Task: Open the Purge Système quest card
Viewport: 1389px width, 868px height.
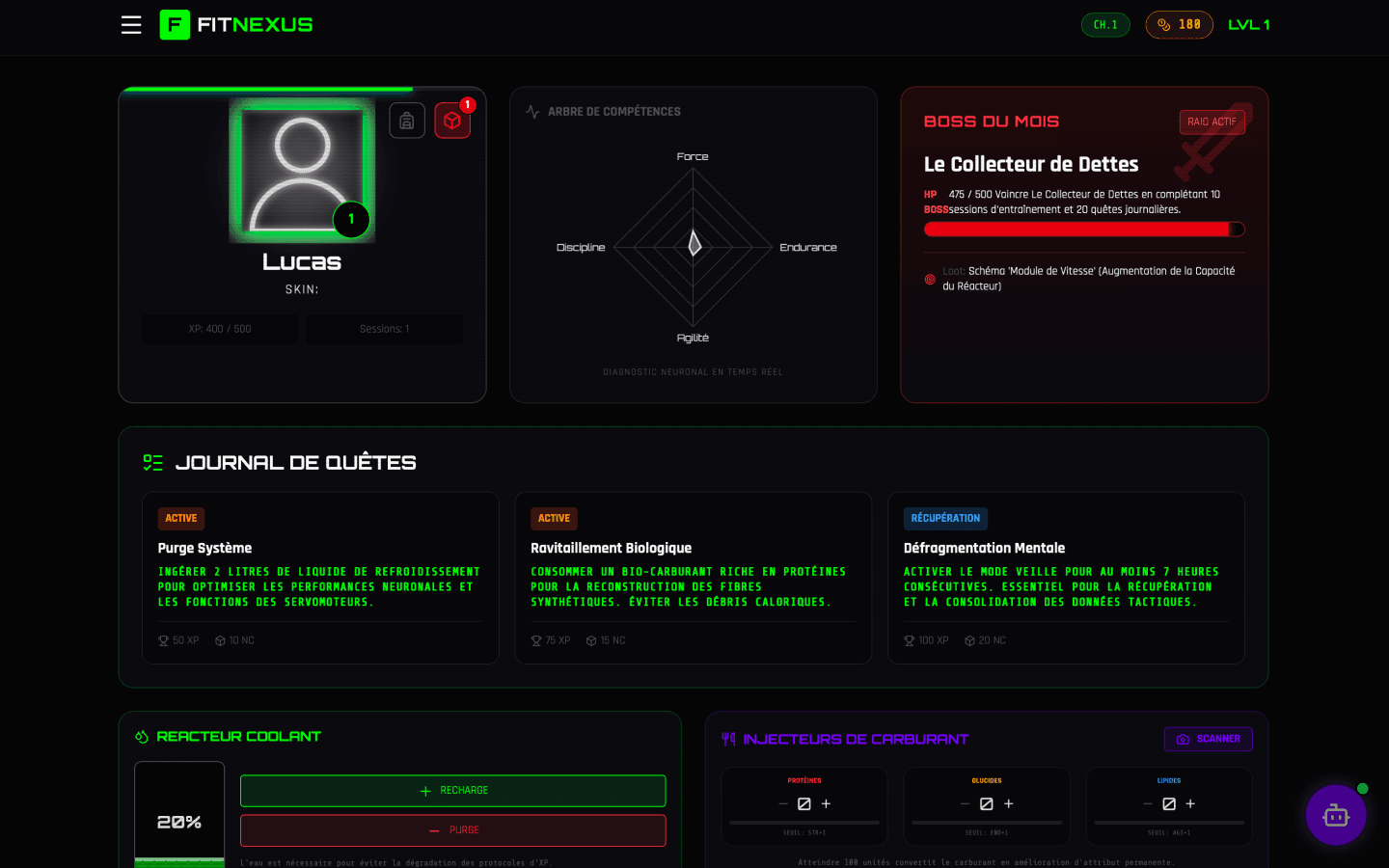Action: 320,578
